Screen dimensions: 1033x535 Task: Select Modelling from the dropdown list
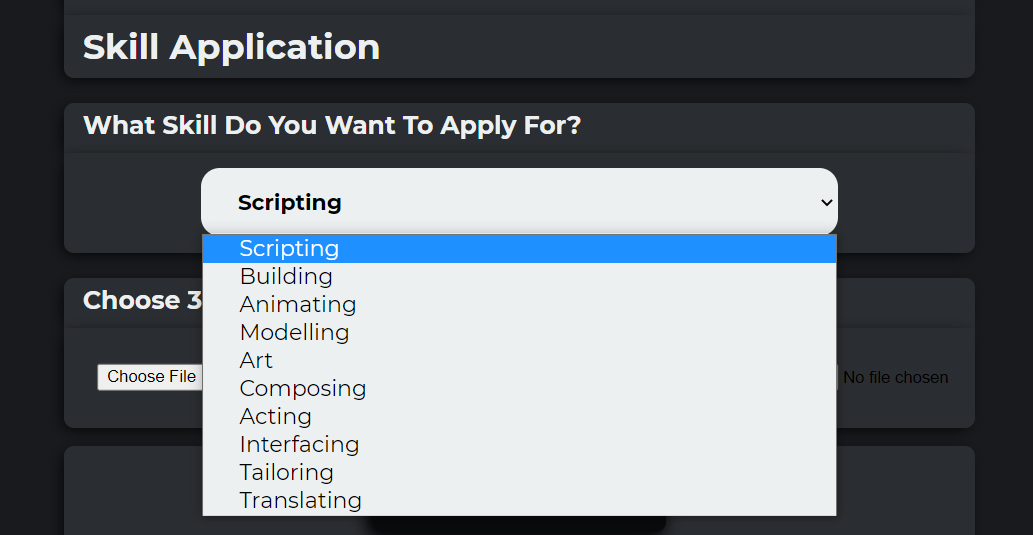[x=294, y=333]
